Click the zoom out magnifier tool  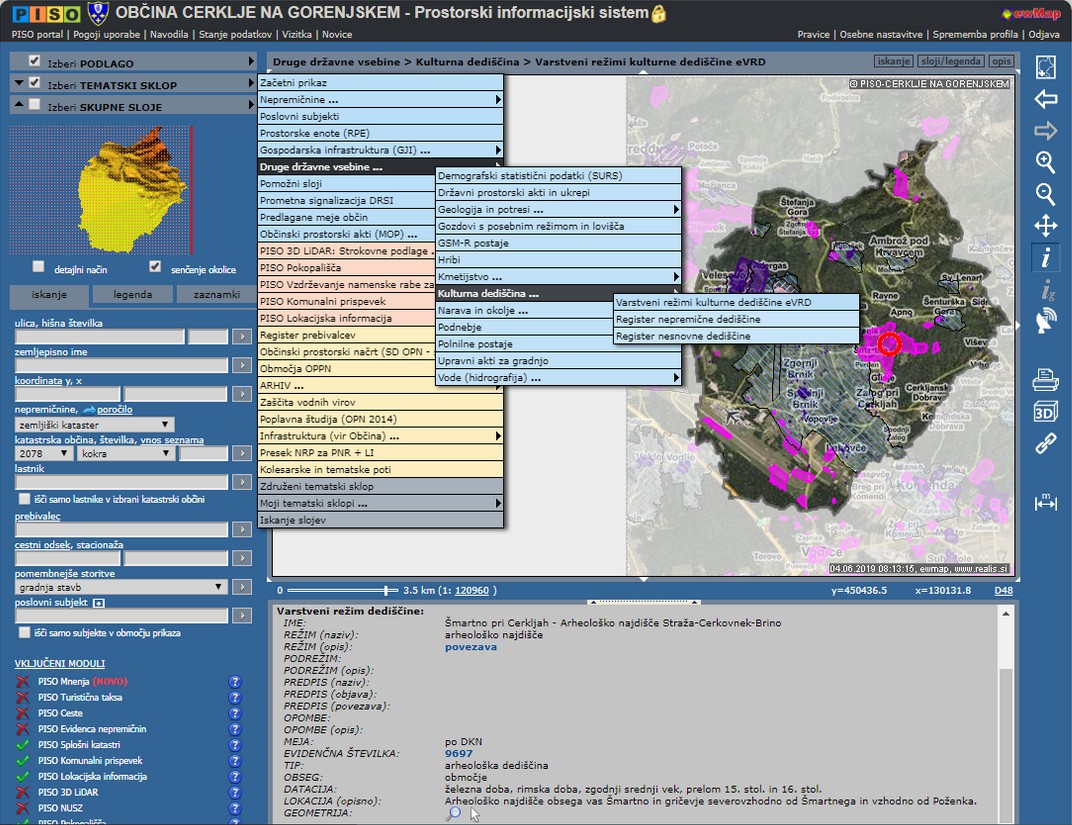click(1045, 194)
